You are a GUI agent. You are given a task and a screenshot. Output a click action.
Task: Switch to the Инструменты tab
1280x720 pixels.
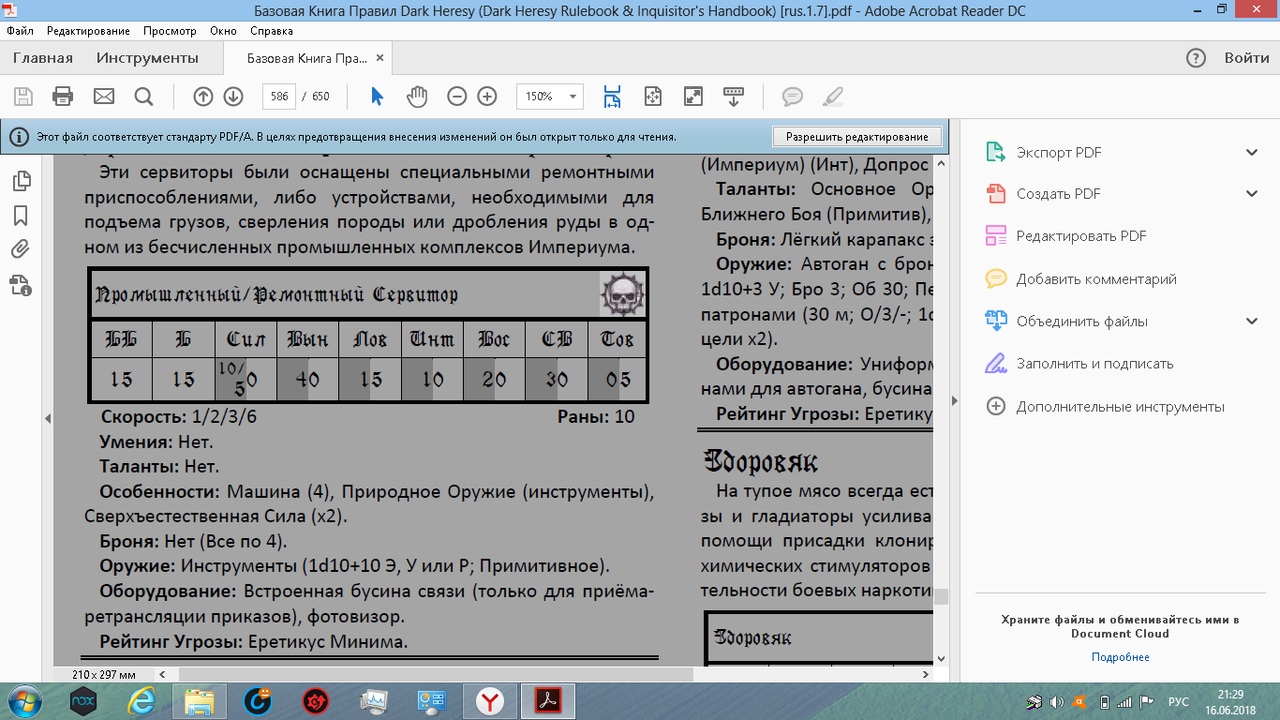point(147,58)
